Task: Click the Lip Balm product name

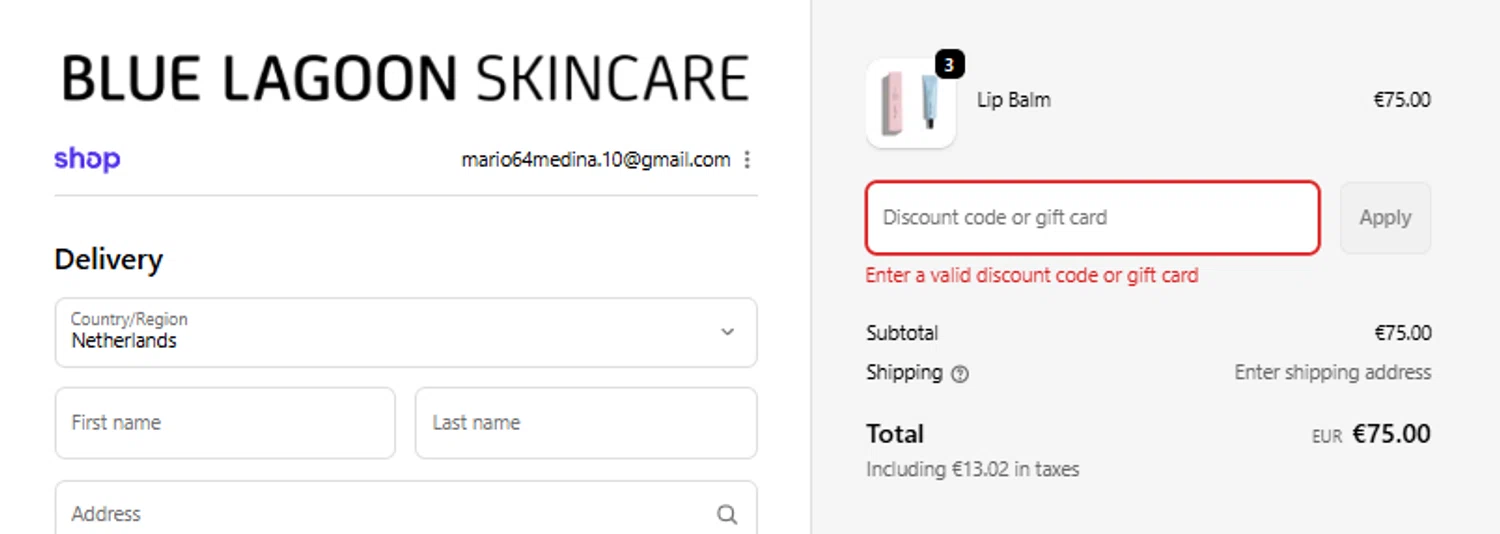Action: [1013, 100]
